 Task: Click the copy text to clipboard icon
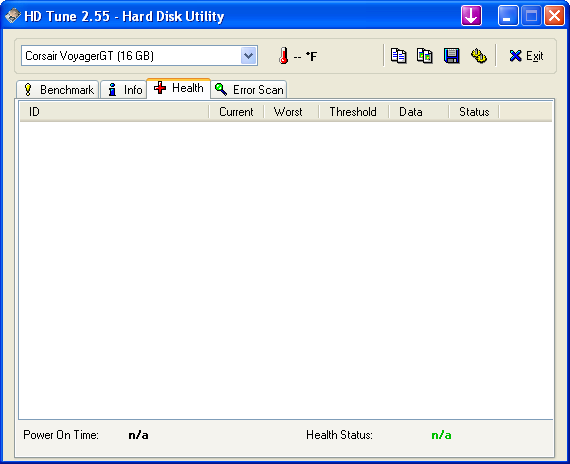(398, 56)
